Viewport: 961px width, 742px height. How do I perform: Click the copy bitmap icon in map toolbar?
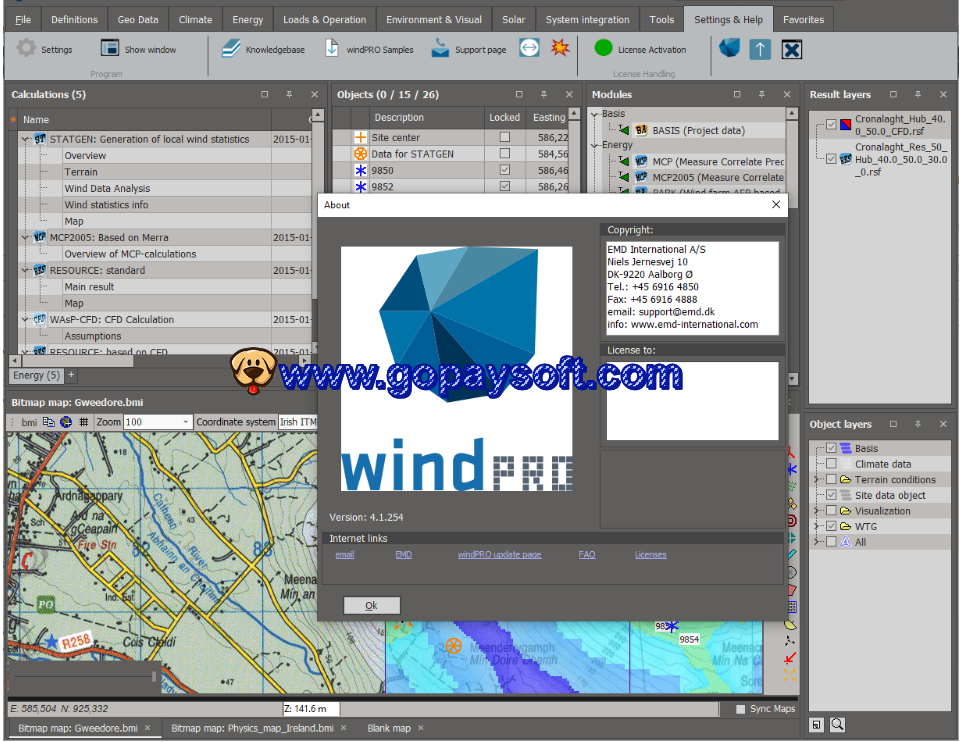(49, 422)
